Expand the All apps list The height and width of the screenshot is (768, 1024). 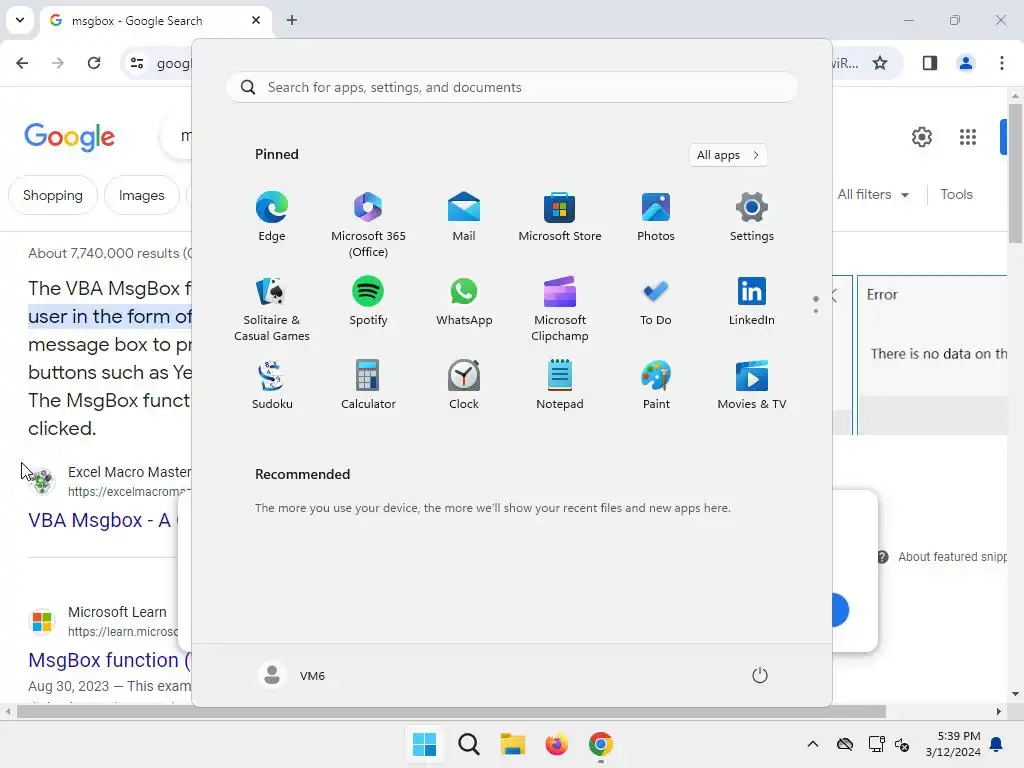[x=728, y=155]
